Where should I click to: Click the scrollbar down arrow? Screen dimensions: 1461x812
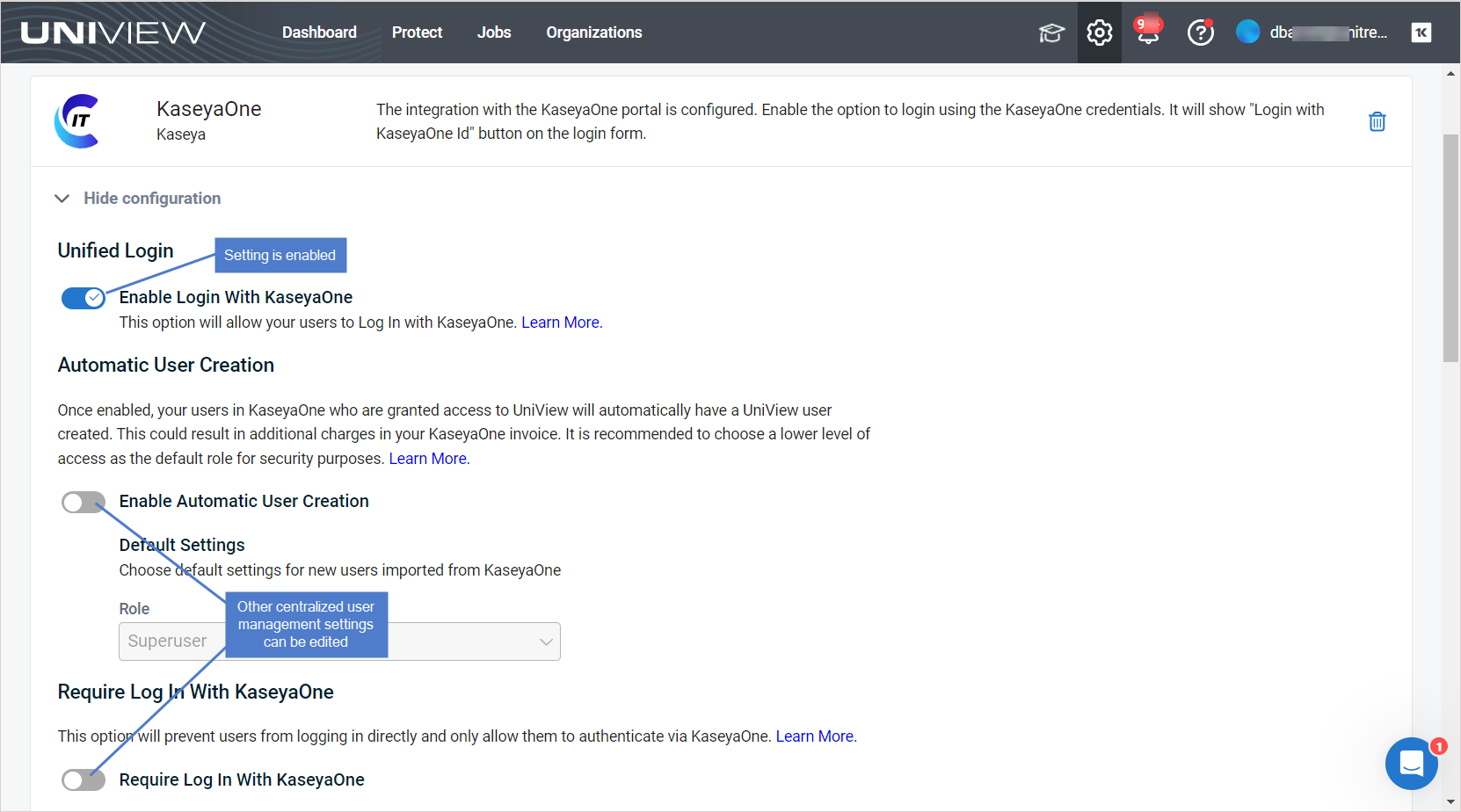click(x=1450, y=801)
